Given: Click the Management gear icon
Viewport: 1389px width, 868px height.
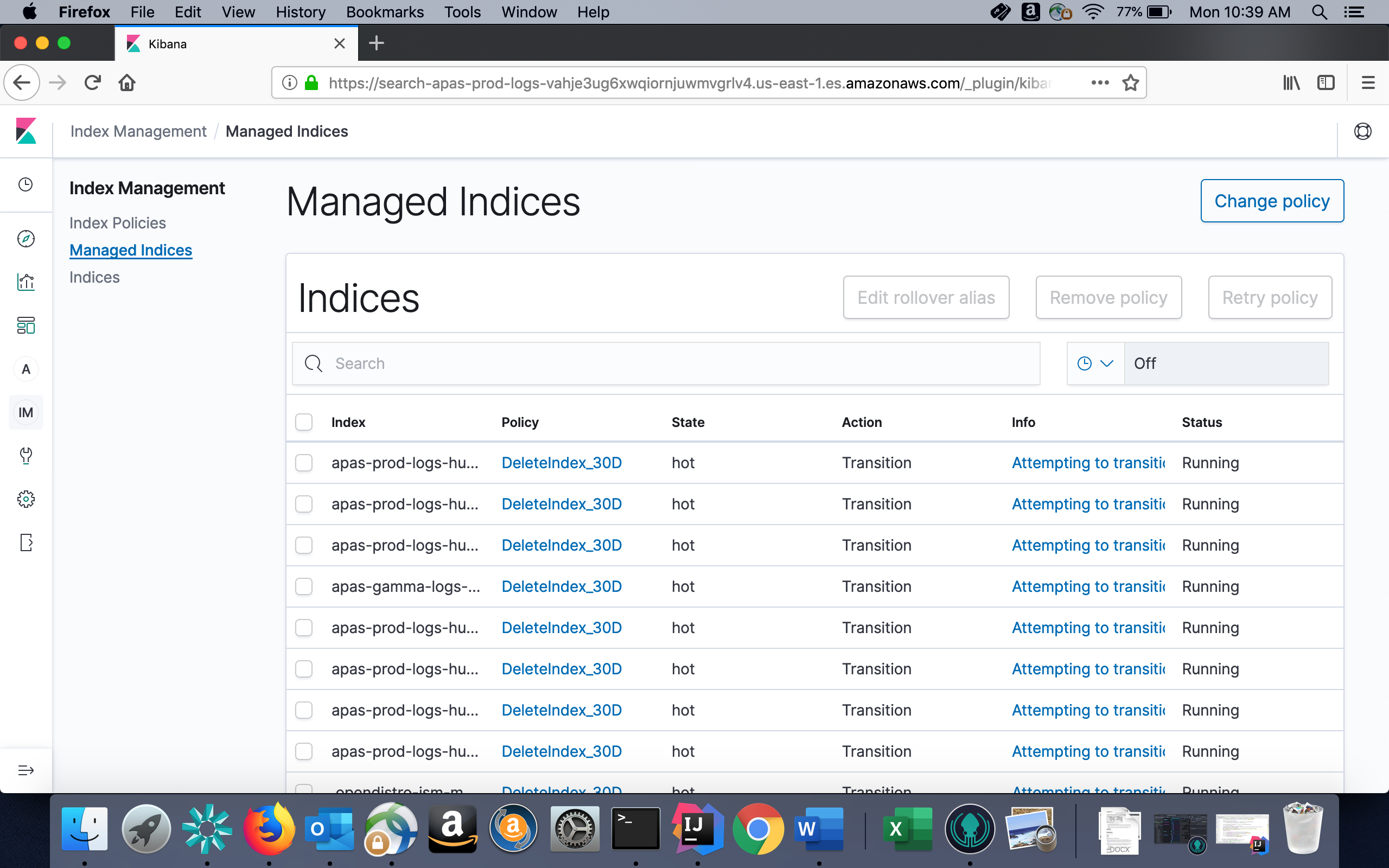Looking at the screenshot, I should [x=26, y=499].
